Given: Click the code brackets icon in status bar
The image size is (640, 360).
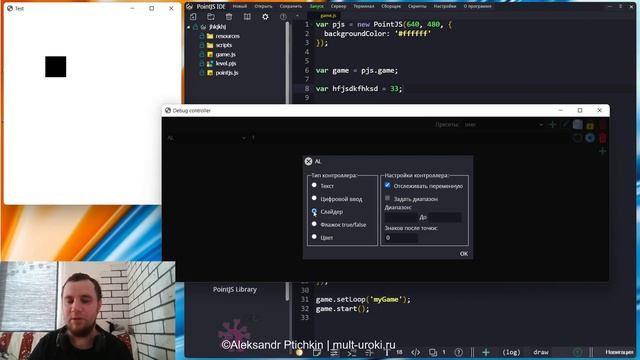Looking at the screenshot, I should click(x=416, y=352).
